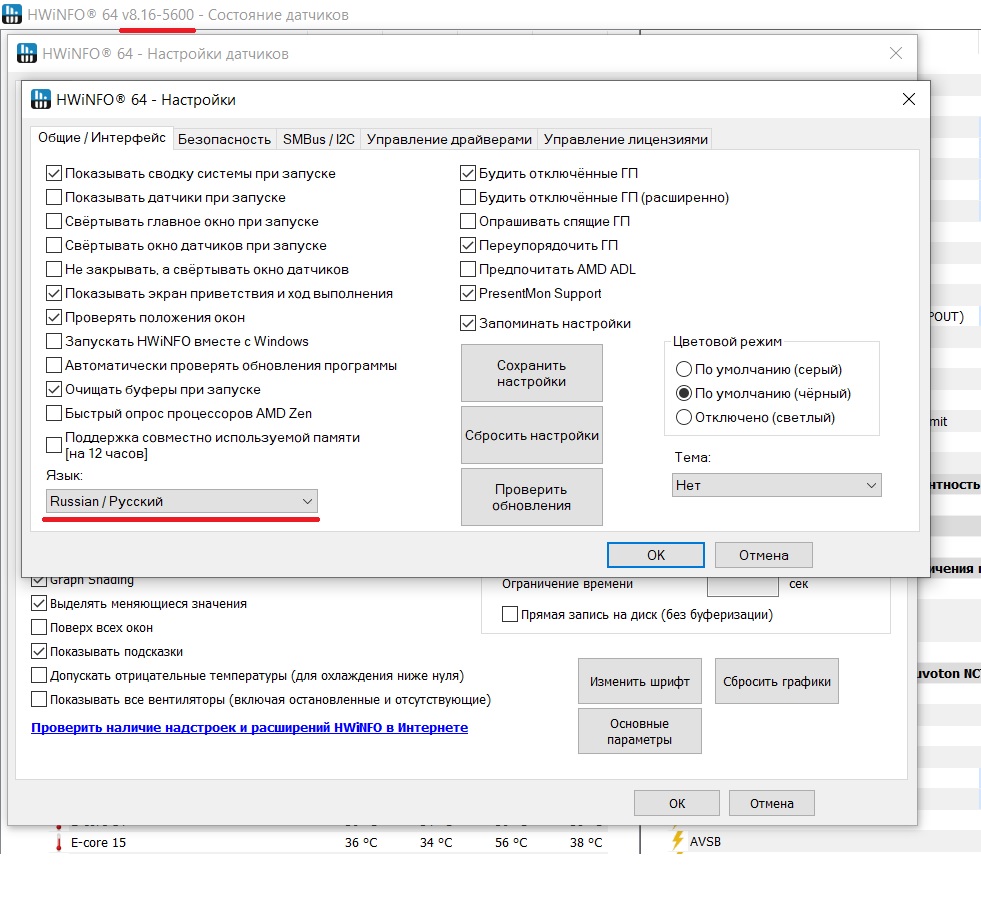Viewport: 981px width, 900px height.
Task: Open Управление лицензиями tab
Action: tap(626, 139)
